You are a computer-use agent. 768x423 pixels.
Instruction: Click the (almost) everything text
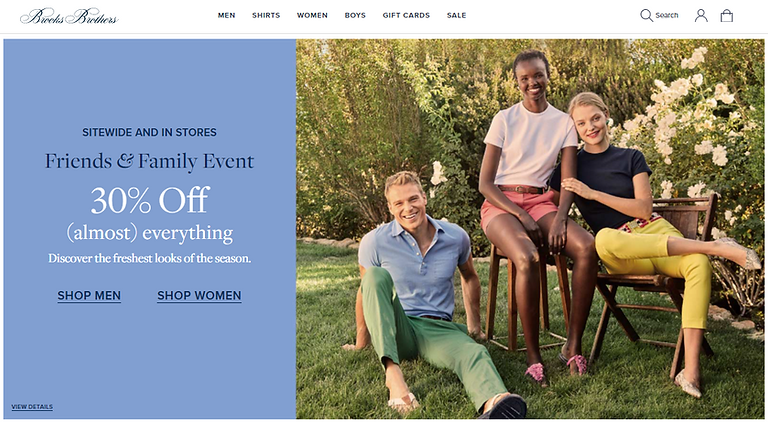tap(149, 234)
